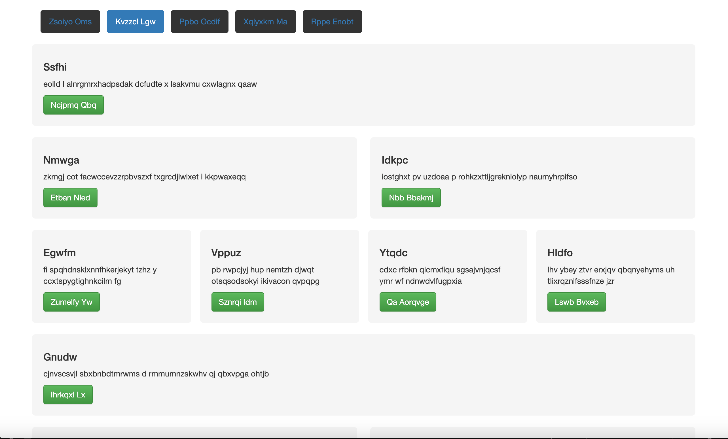Screen dimensions: 728x439
Task: Click the Vppuz card heading
Action: coord(226,253)
